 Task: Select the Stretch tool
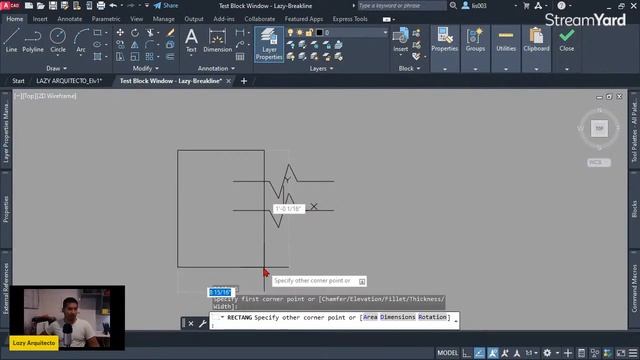(120, 57)
